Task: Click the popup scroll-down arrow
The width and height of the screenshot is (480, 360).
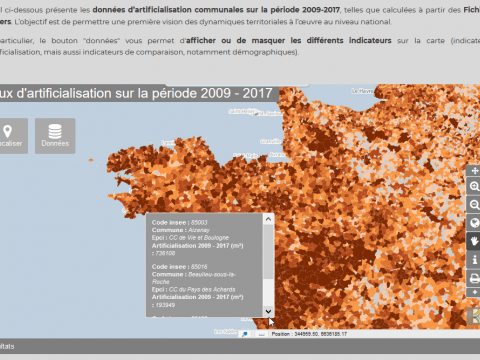Action: [x=268, y=311]
